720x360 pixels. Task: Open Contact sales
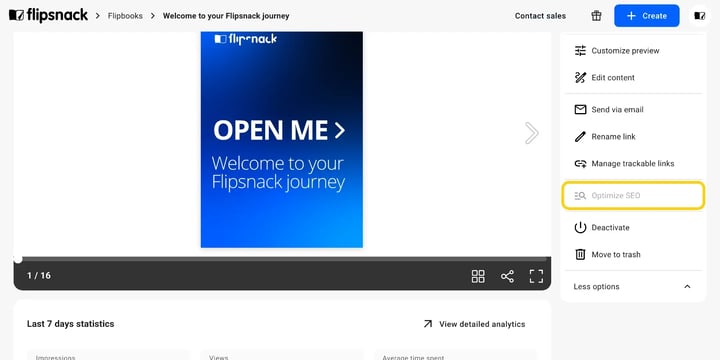(540, 16)
